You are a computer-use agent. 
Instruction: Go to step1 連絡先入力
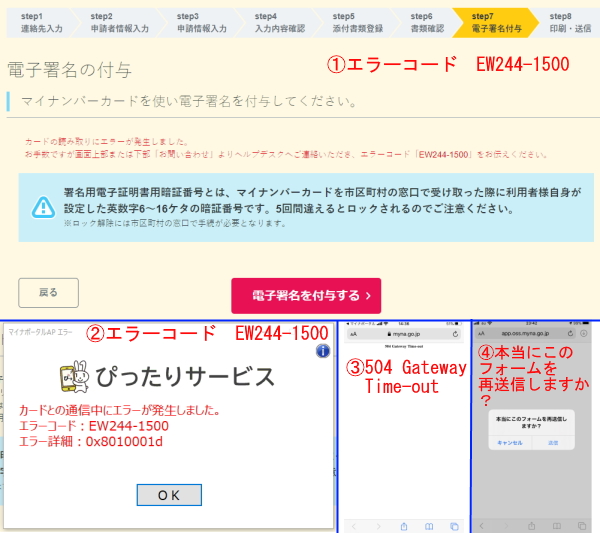click(x=41, y=23)
